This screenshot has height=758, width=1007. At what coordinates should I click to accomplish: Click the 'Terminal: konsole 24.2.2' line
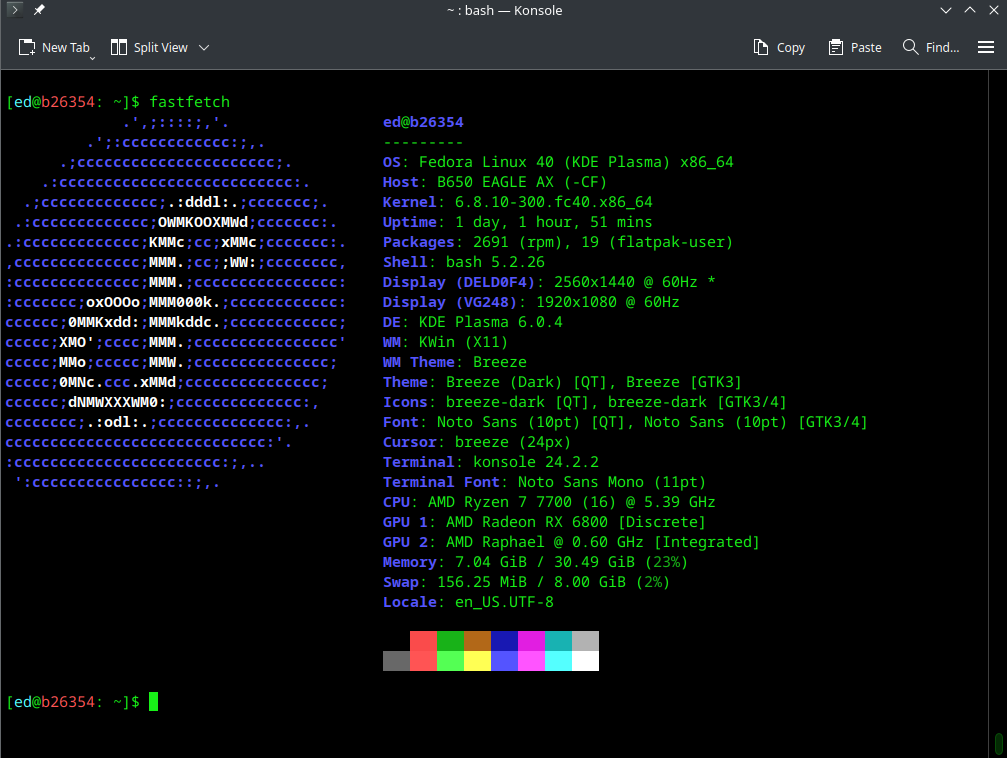coord(491,462)
